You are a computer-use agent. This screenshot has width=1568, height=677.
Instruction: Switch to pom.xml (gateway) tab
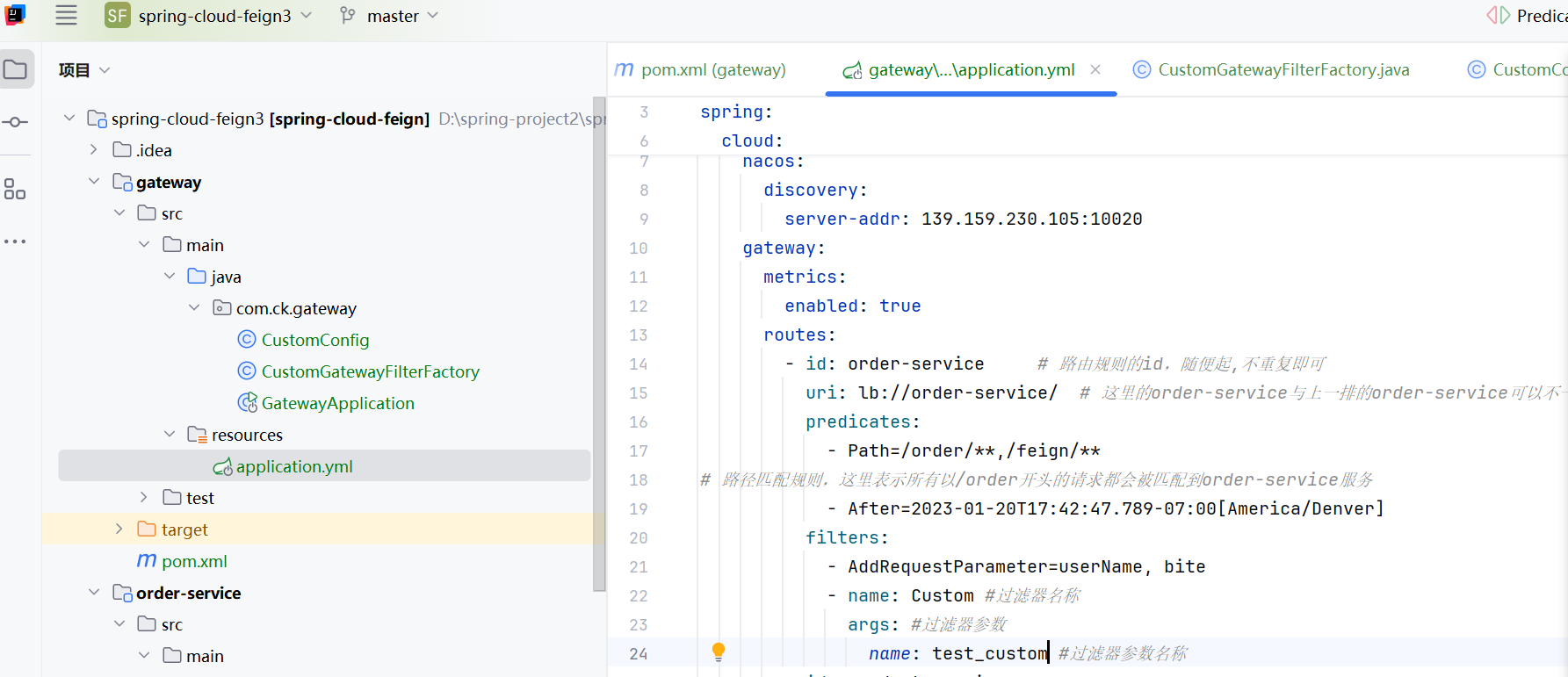[x=701, y=69]
